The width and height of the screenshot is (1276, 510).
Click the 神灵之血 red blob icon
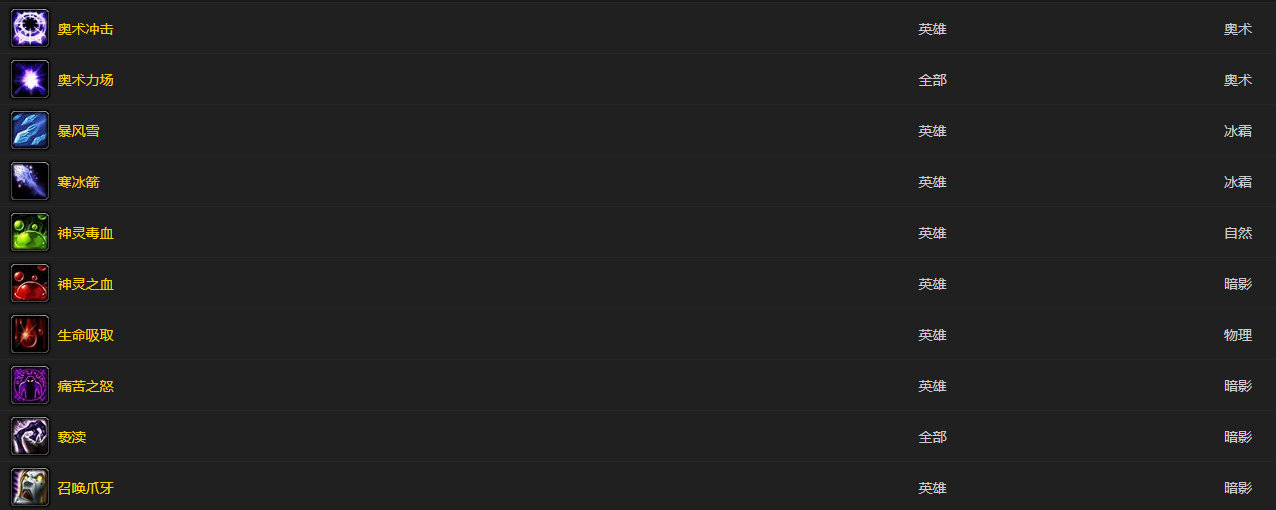[x=30, y=283]
